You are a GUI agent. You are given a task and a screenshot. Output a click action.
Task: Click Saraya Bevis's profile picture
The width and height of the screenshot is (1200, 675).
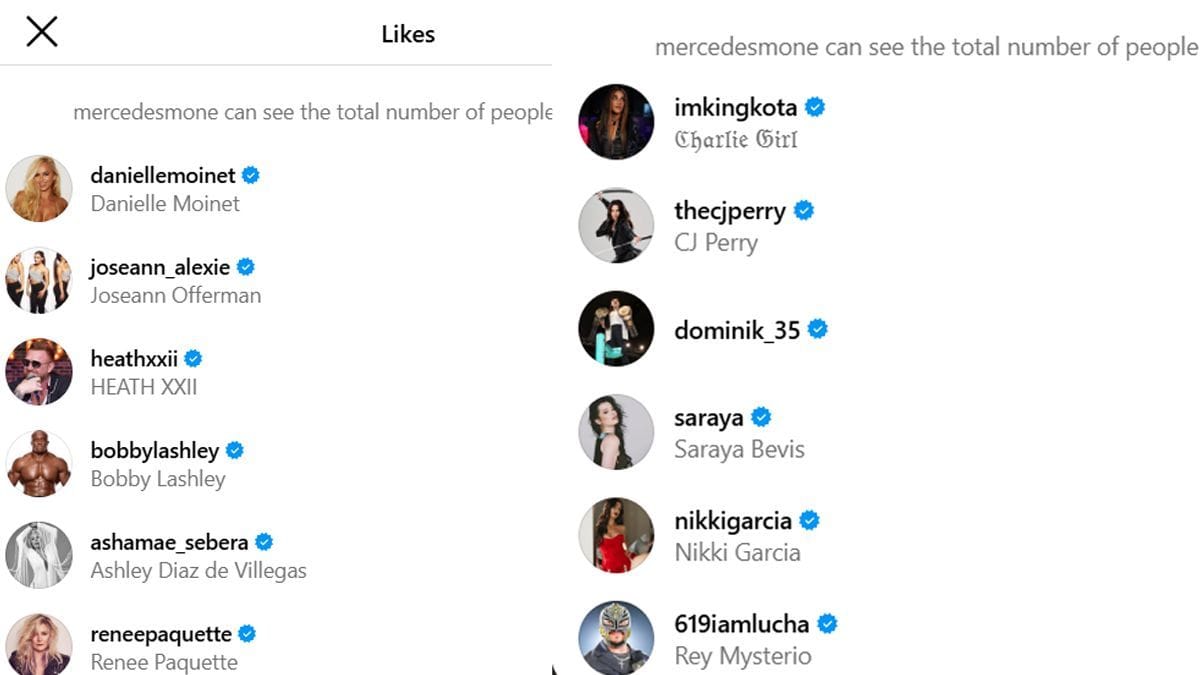(x=616, y=431)
